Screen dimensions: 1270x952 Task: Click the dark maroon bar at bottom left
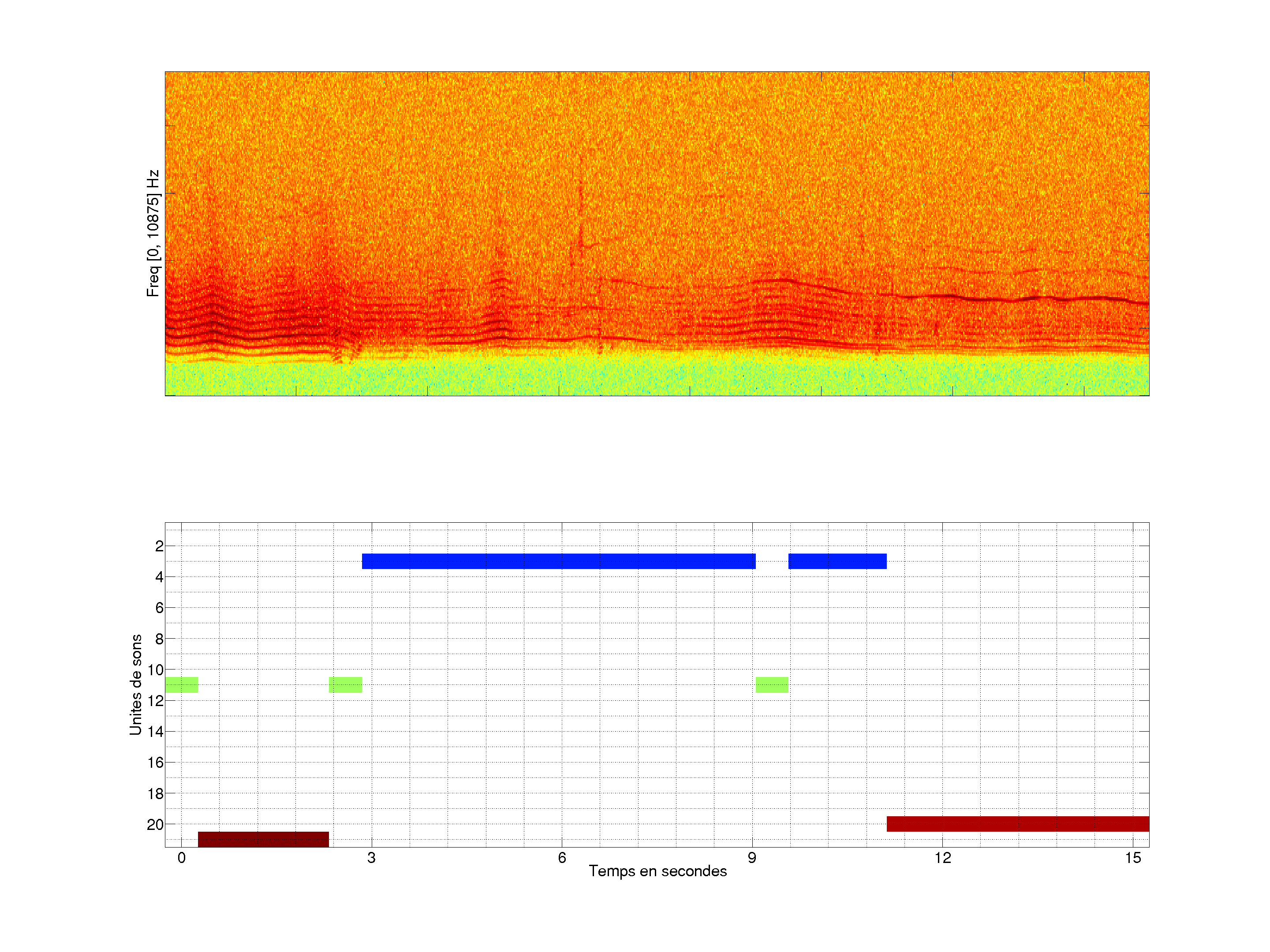[x=263, y=839]
